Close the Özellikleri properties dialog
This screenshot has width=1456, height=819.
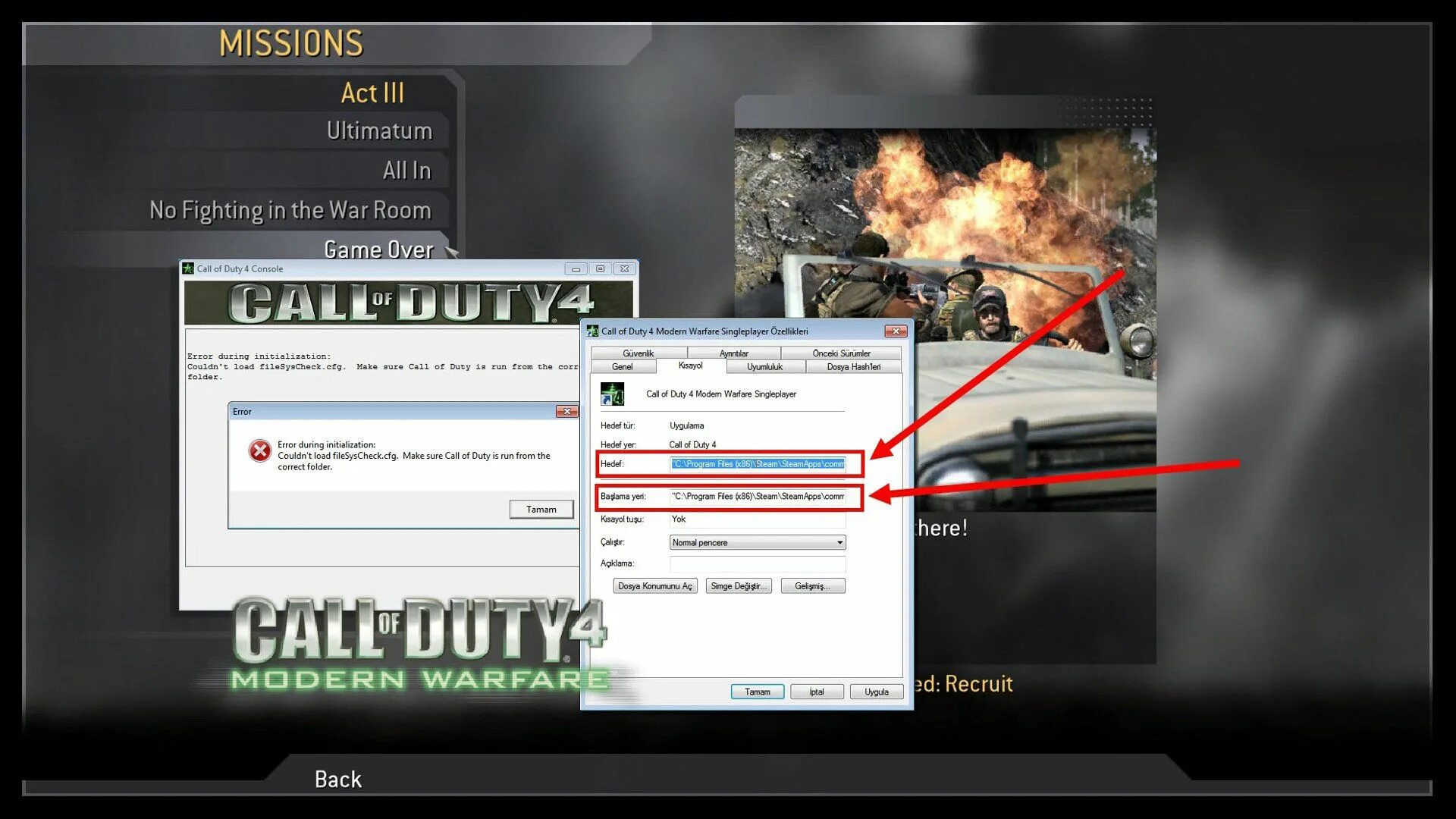coord(896,331)
